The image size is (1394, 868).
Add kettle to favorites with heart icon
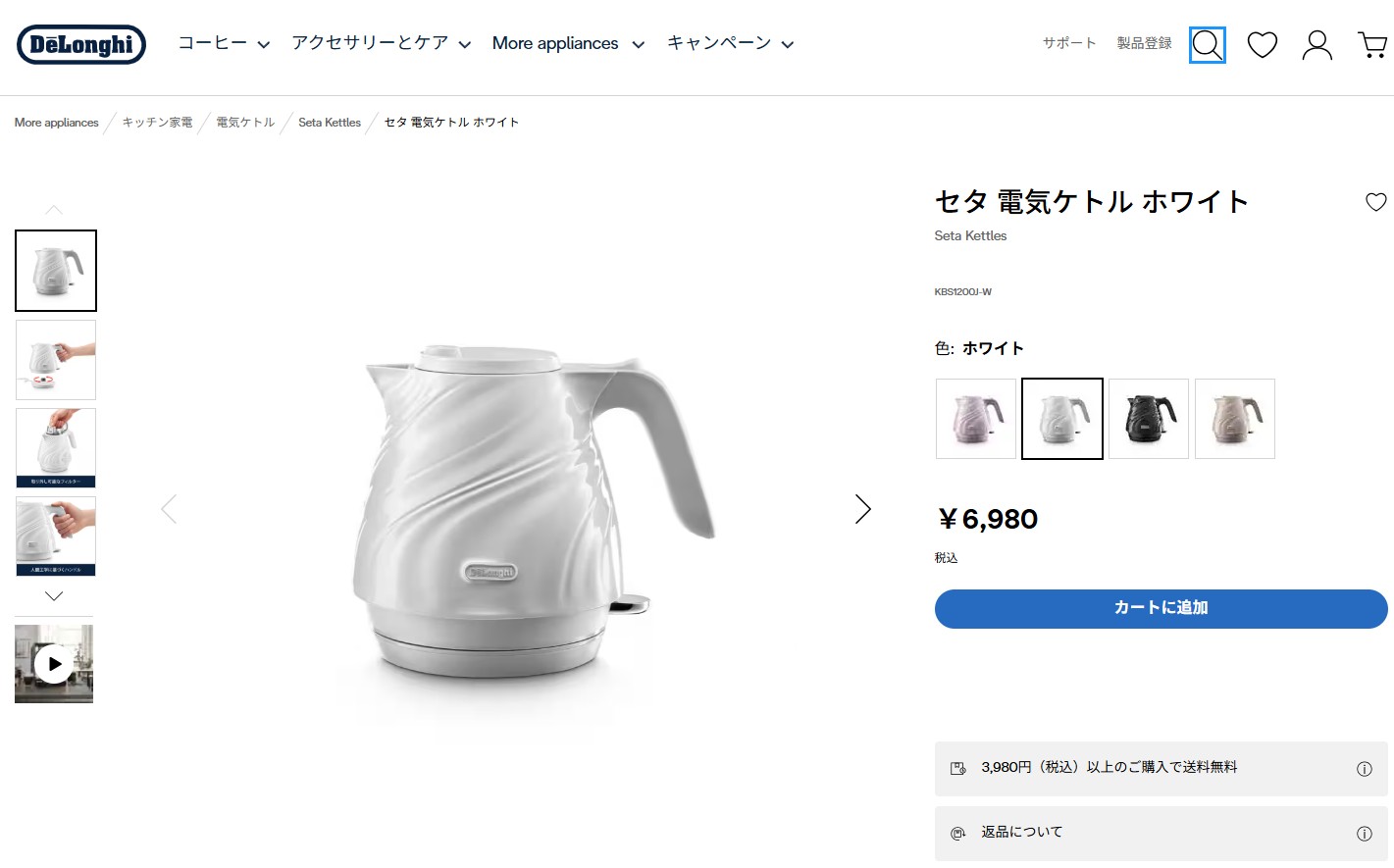click(1375, 202)
